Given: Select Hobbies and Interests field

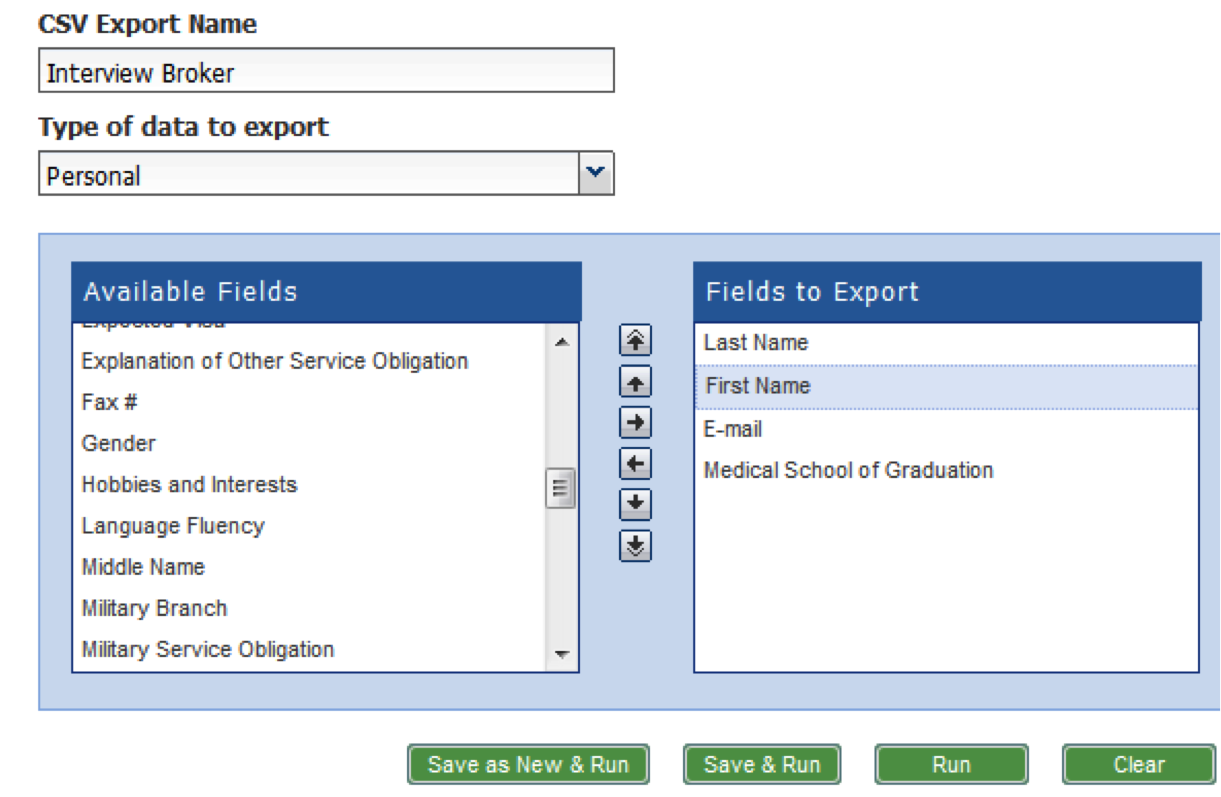Looking at the screenshot, I should click(189, 485).
